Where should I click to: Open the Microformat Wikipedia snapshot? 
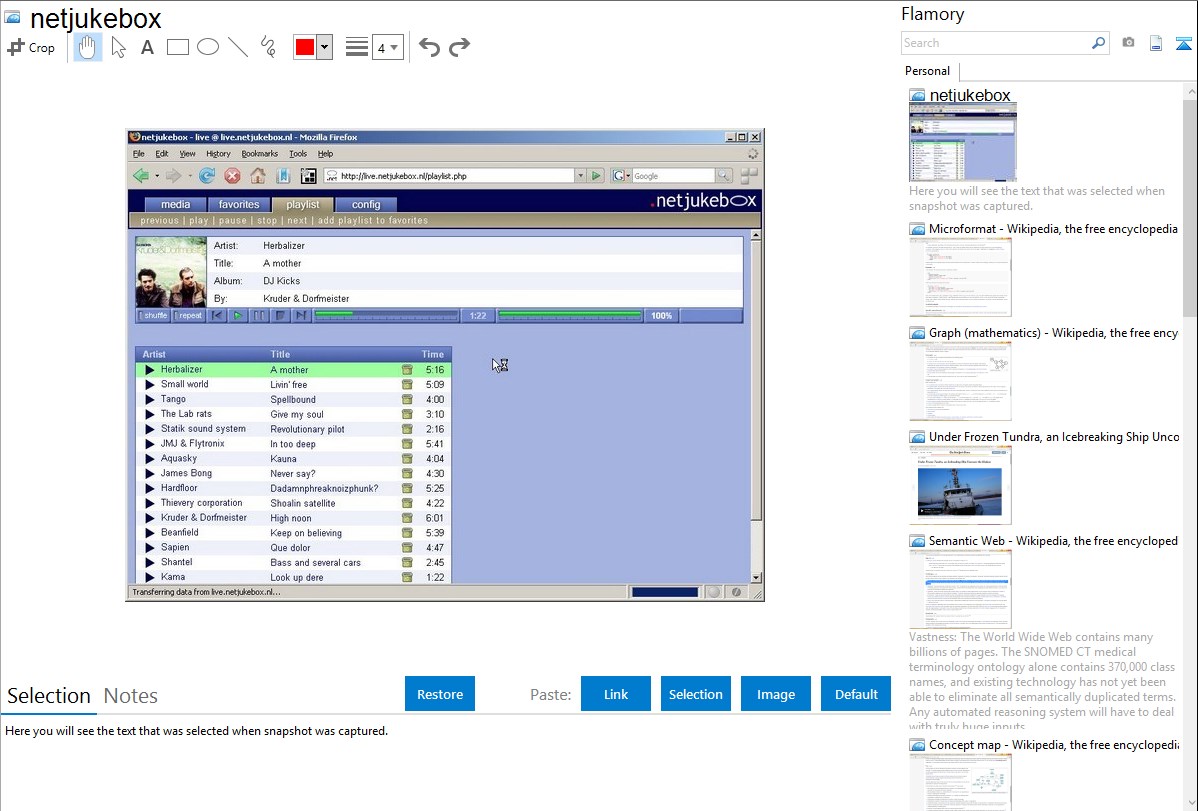tap(960, 277)
